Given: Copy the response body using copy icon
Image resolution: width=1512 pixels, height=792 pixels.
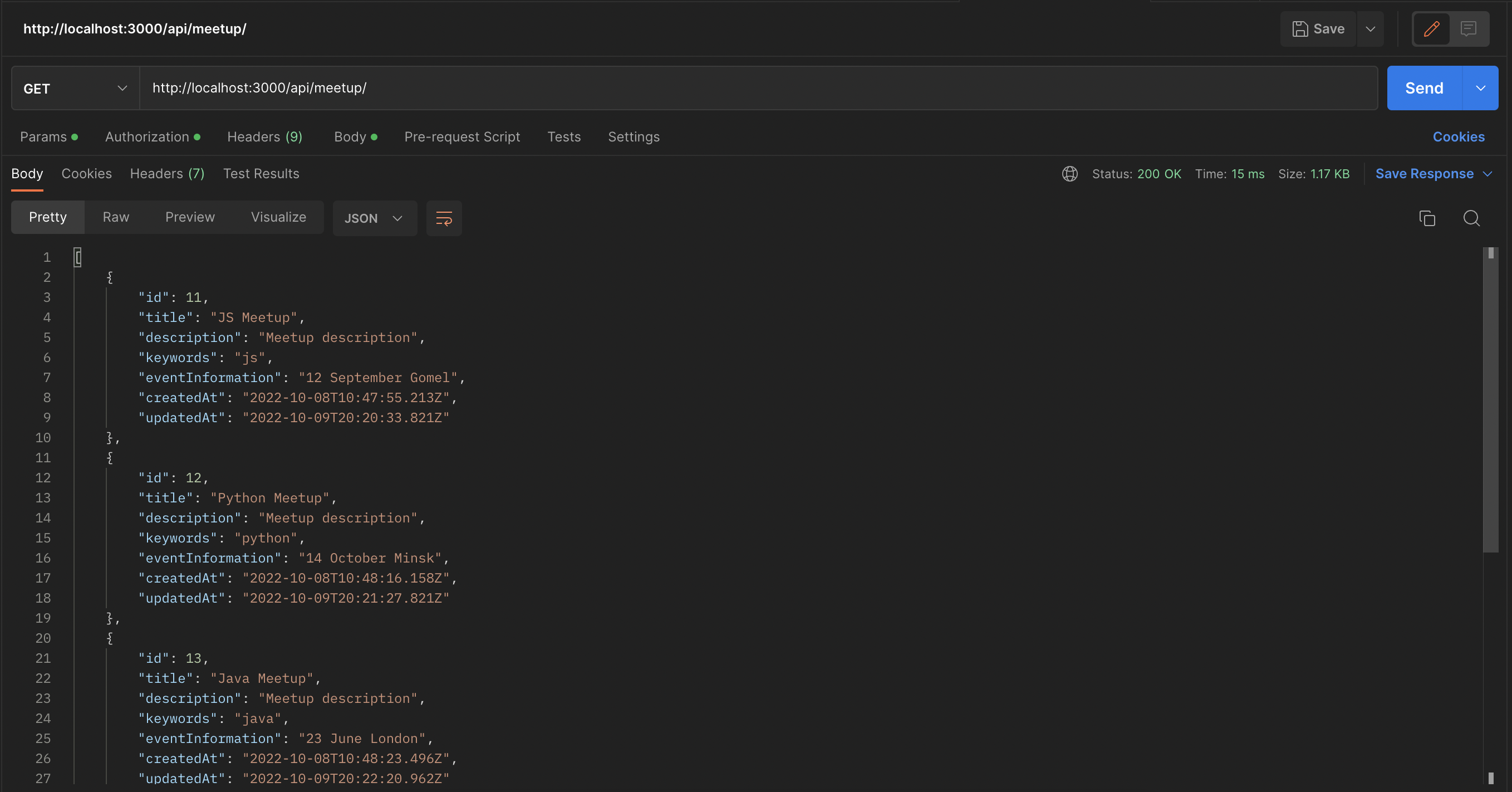Looking at the screenshot, I should (x=1427, y=218).
